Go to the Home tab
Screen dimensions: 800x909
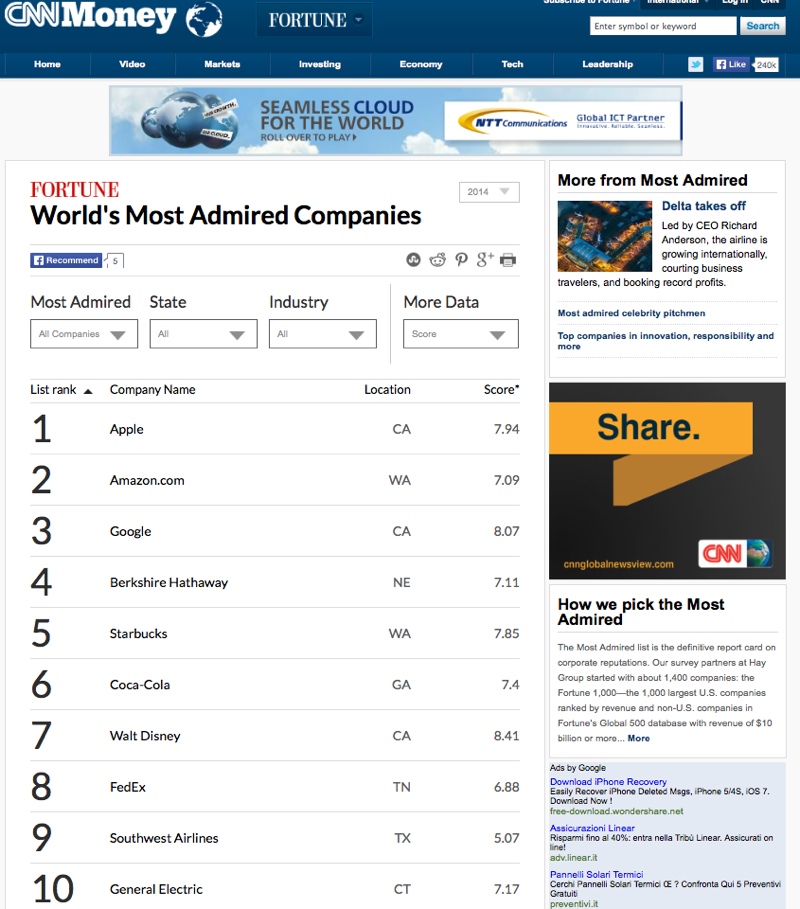point(47,64)
